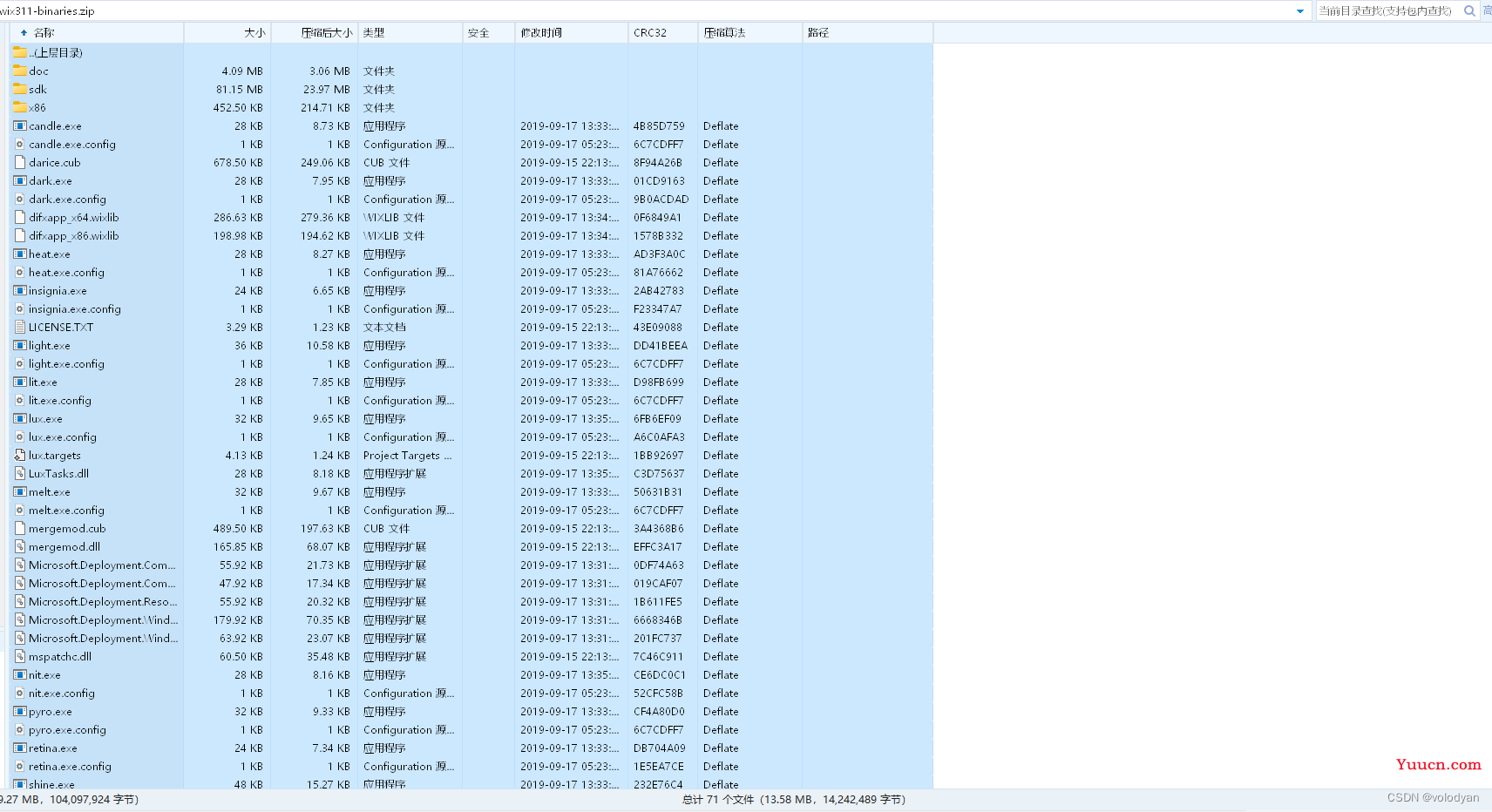
Task: Click the 81.15 MB size of sdk
Action: coord(240,89)
